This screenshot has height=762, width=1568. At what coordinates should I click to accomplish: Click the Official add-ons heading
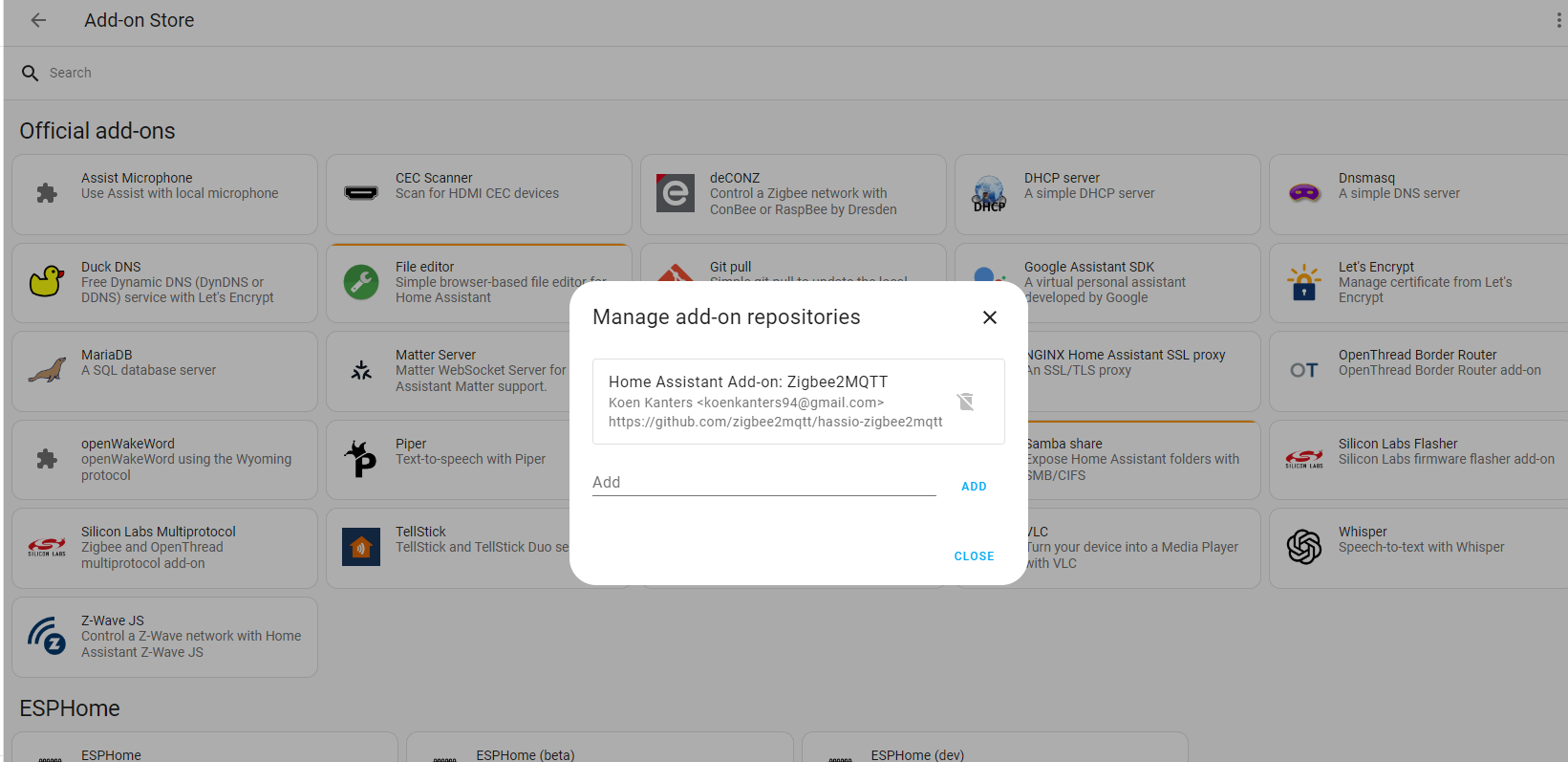[97, 131]
